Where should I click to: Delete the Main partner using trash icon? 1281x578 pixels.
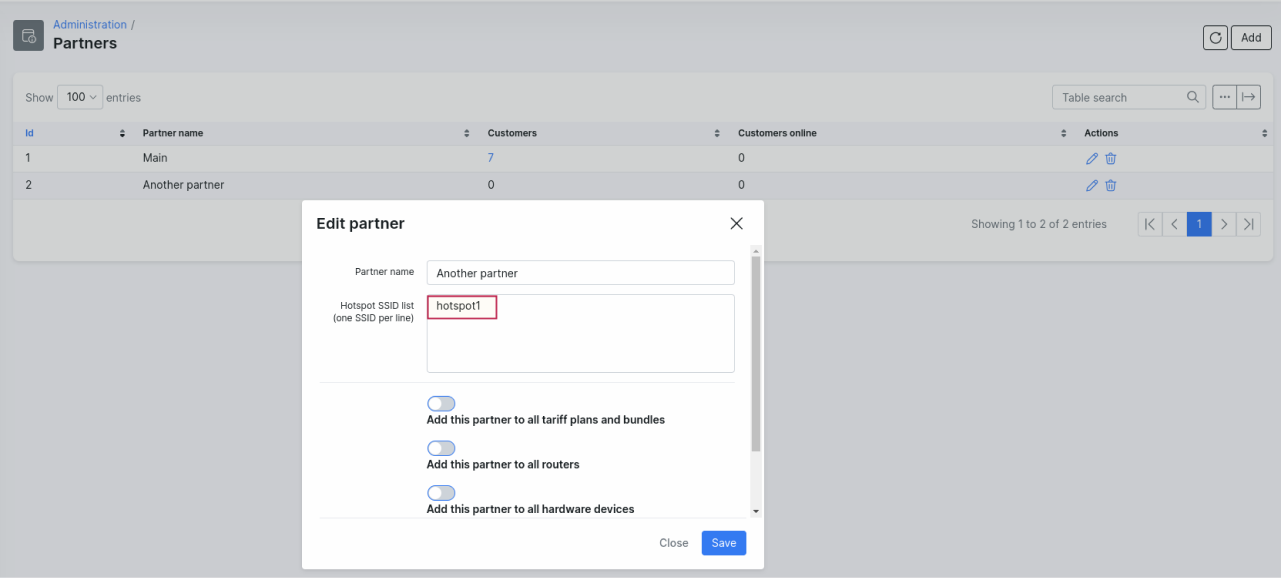(x=1111, y=158)
